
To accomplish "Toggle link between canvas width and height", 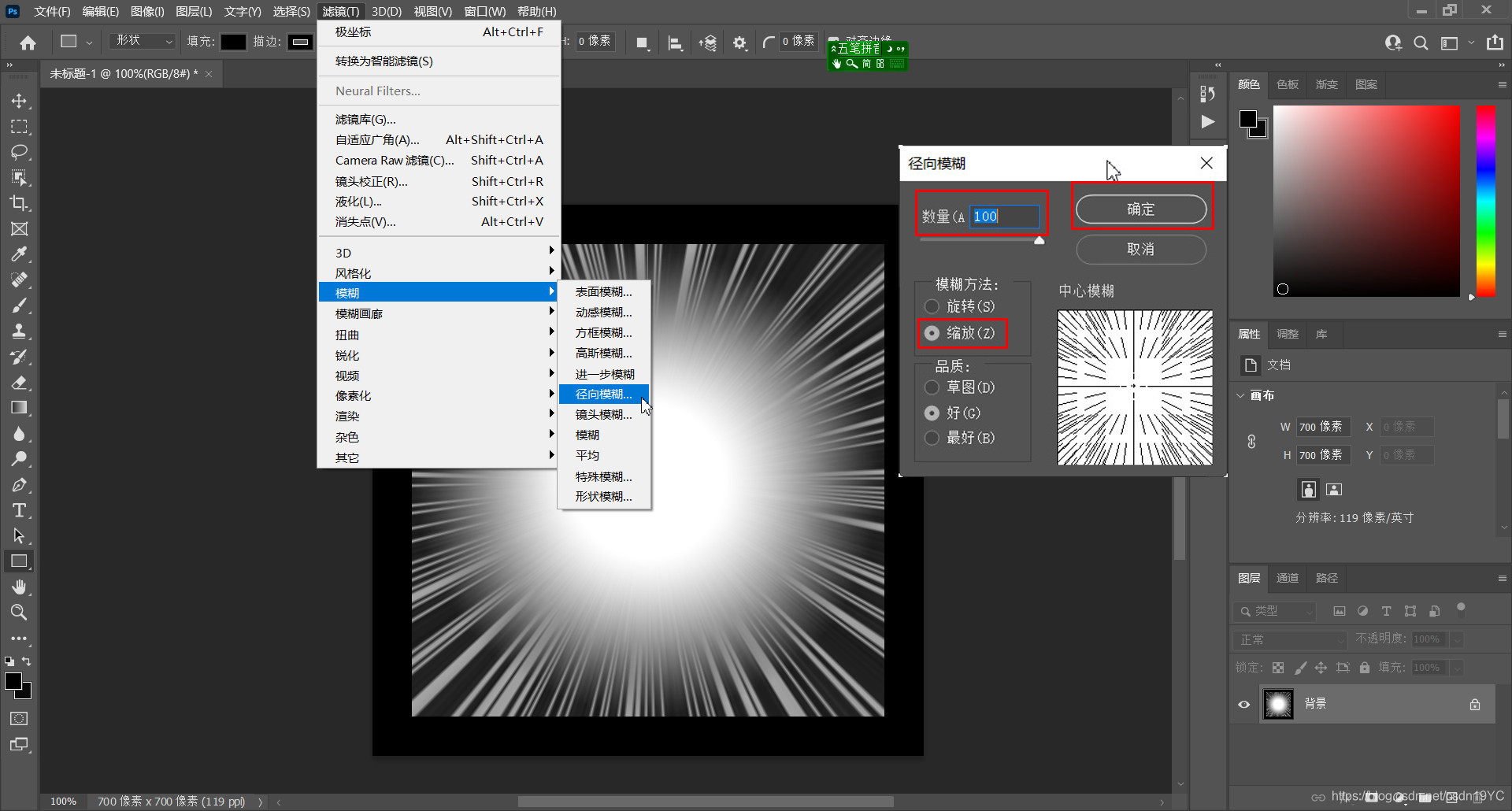I will (x=1251, y=442).
